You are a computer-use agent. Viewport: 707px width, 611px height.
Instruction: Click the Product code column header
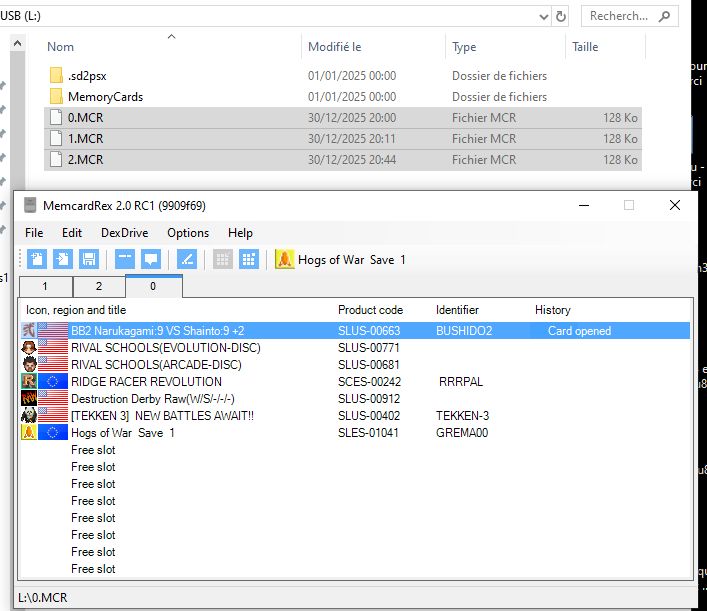point(370,310)
